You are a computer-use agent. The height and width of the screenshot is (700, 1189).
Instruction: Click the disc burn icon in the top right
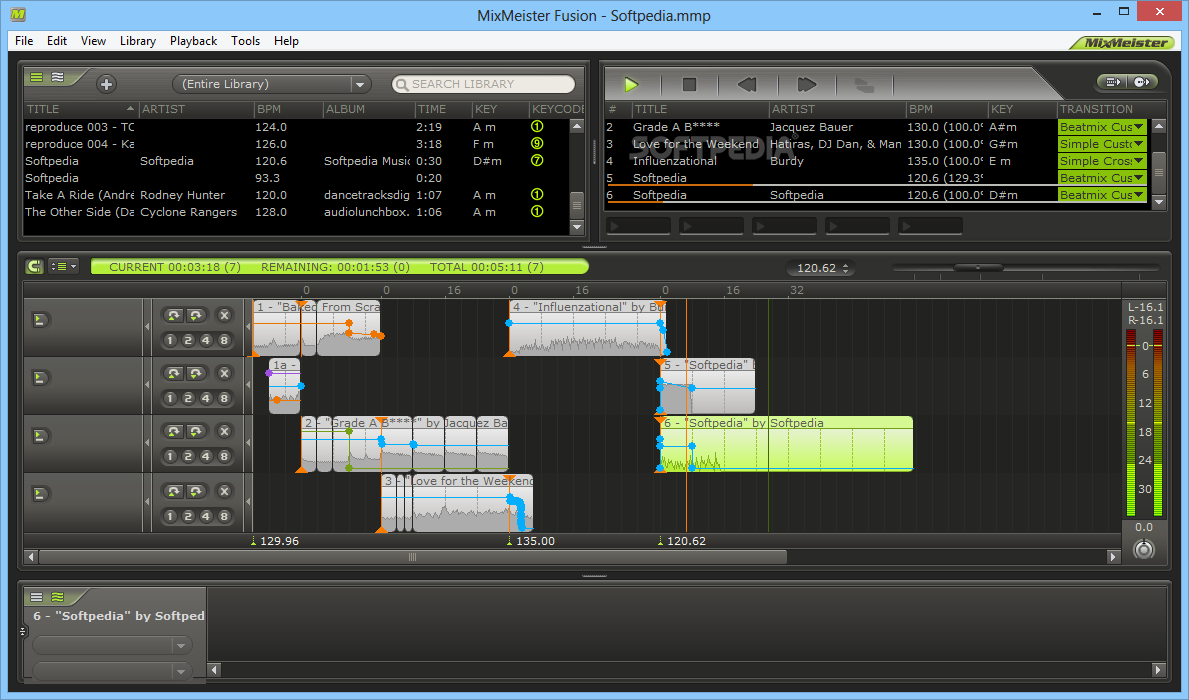point(1142,82)
